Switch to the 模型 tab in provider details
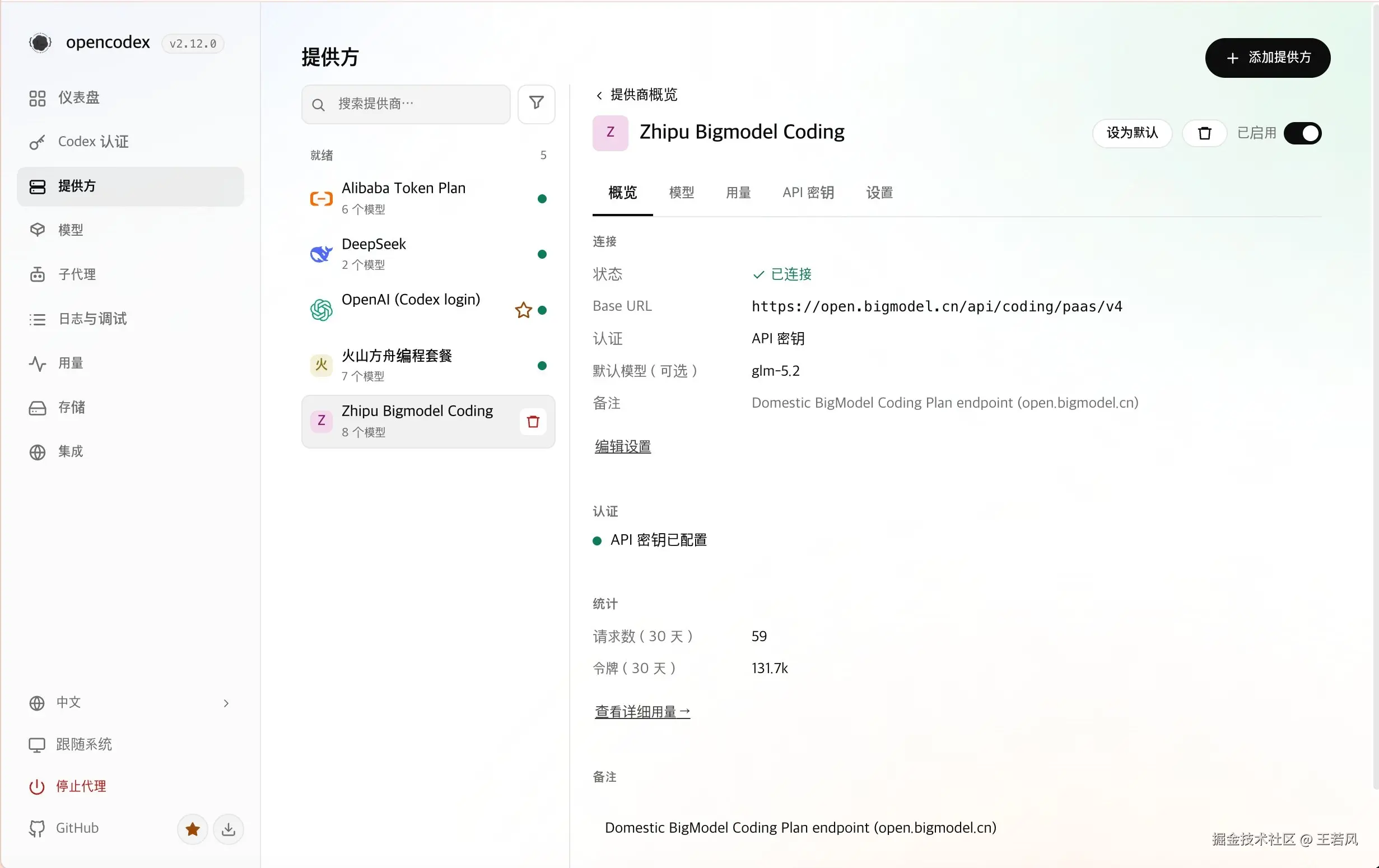 682,193
